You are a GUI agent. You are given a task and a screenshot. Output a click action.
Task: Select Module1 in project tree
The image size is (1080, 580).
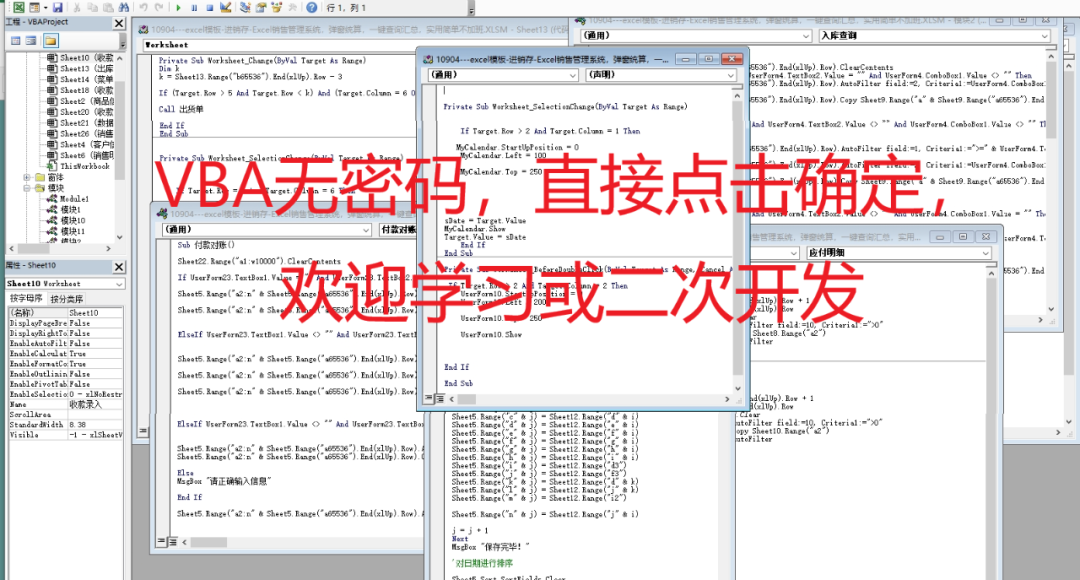pyautogui.click(x=68, y=199)
